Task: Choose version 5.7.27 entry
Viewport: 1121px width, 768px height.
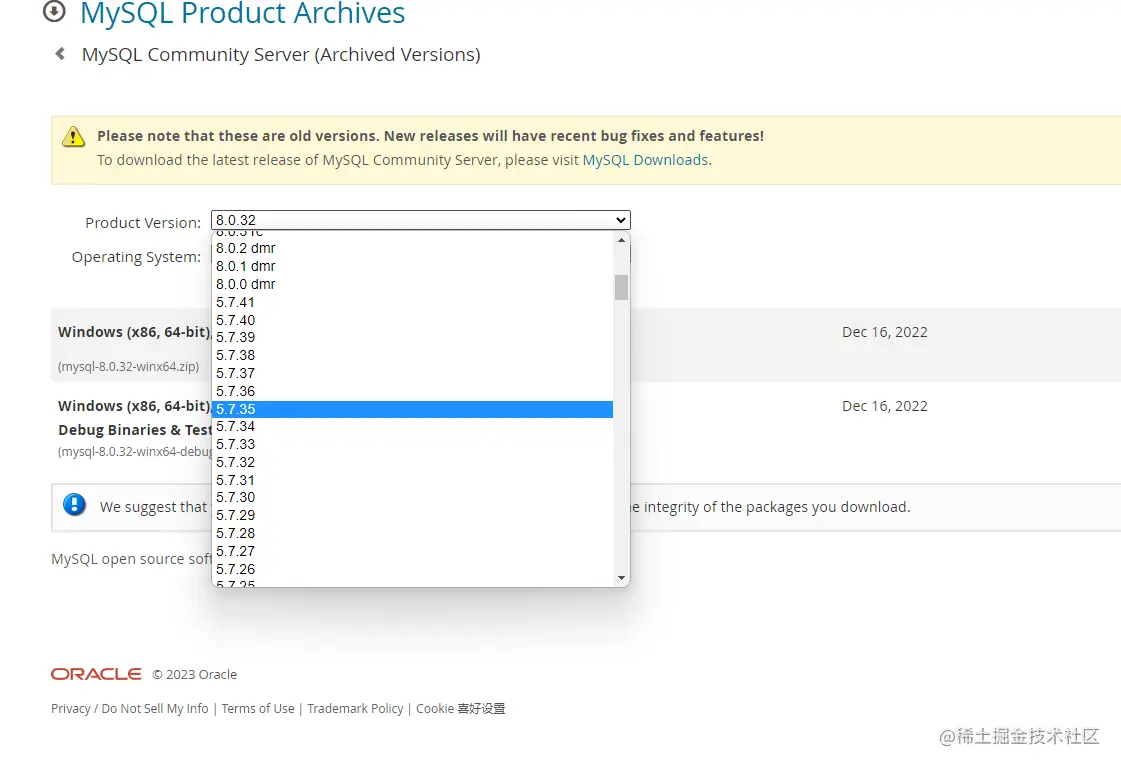Action: click(413, 551)
